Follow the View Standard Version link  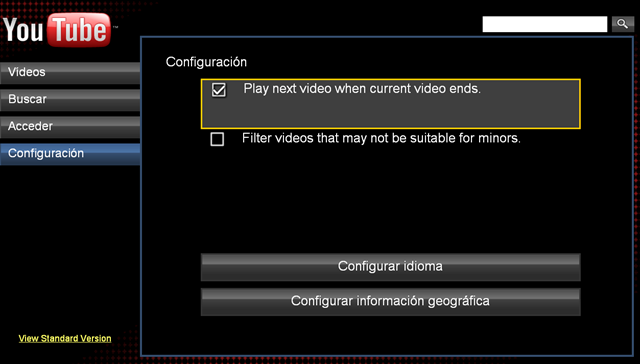pos(65,338)
